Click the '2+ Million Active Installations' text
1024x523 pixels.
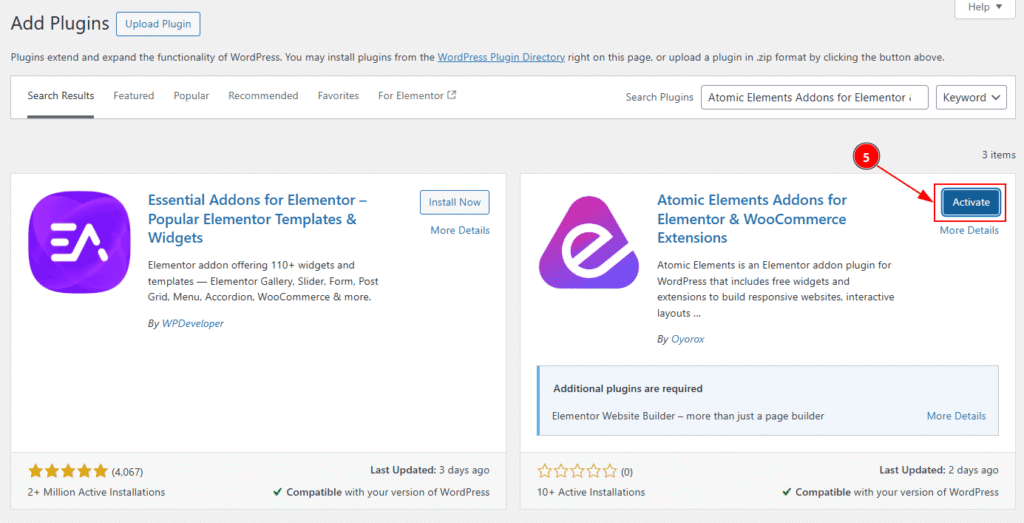[96, 492]
